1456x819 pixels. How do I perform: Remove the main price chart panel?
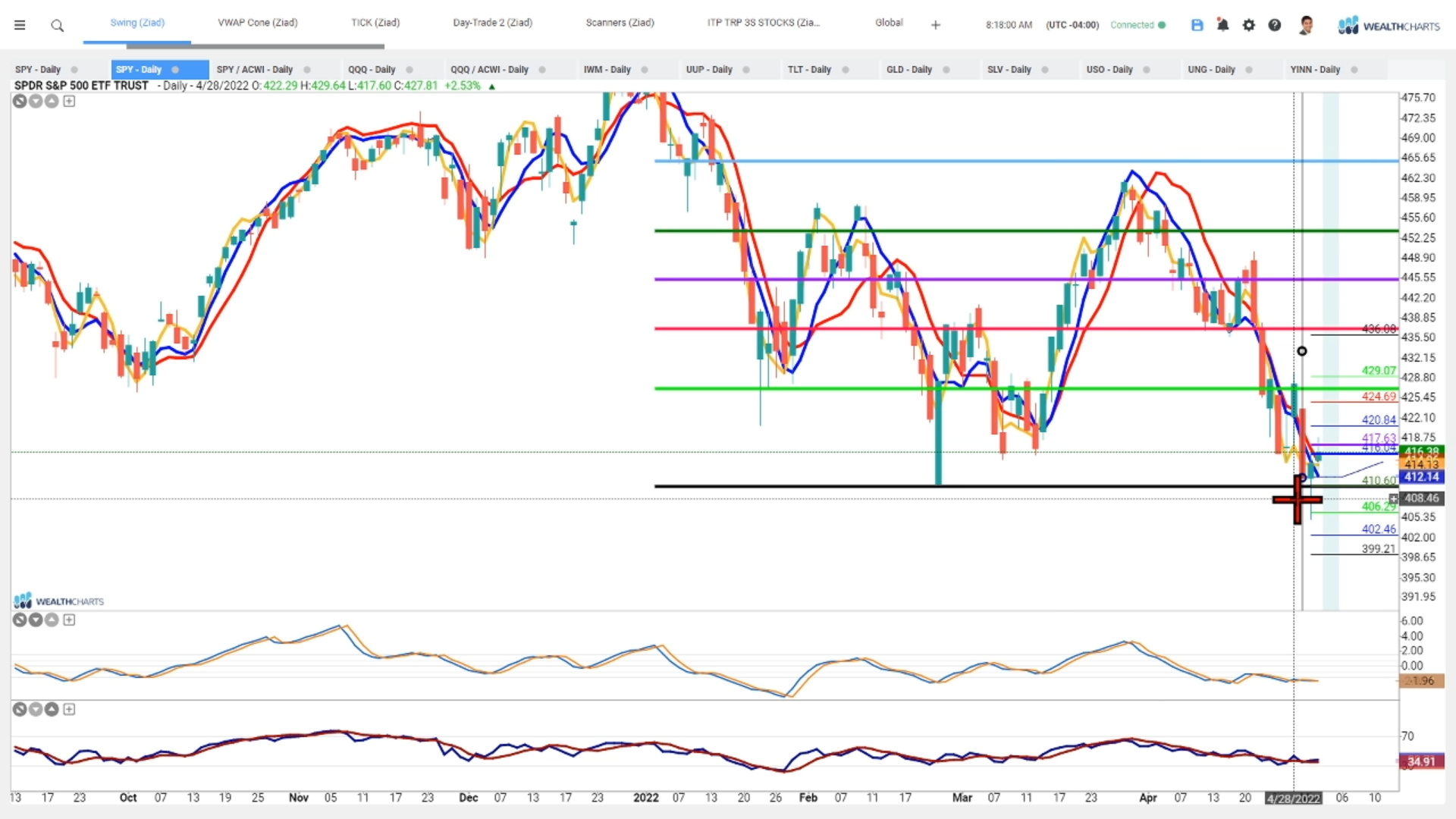[x=20, y=101]
